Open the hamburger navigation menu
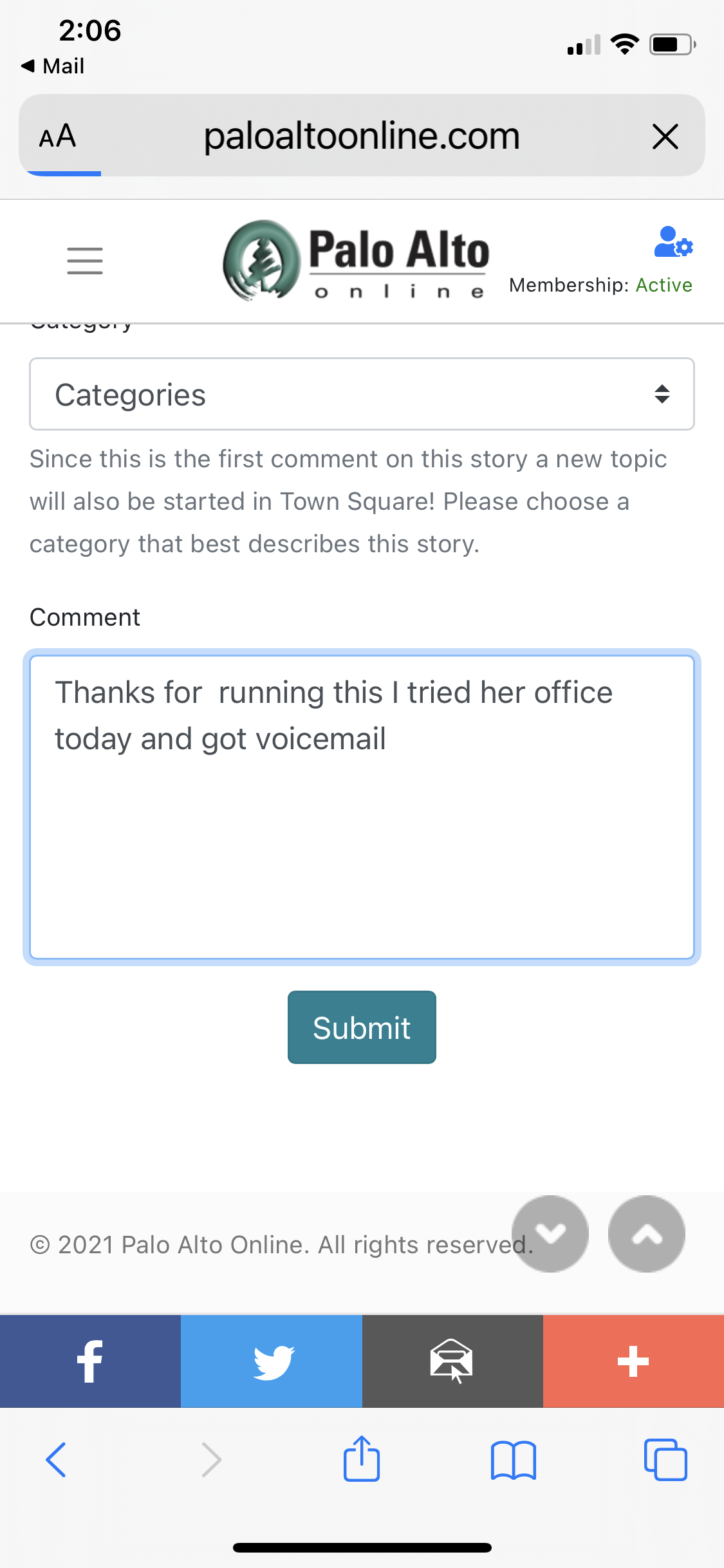The image size is (724, 1568). coord(85,261)
